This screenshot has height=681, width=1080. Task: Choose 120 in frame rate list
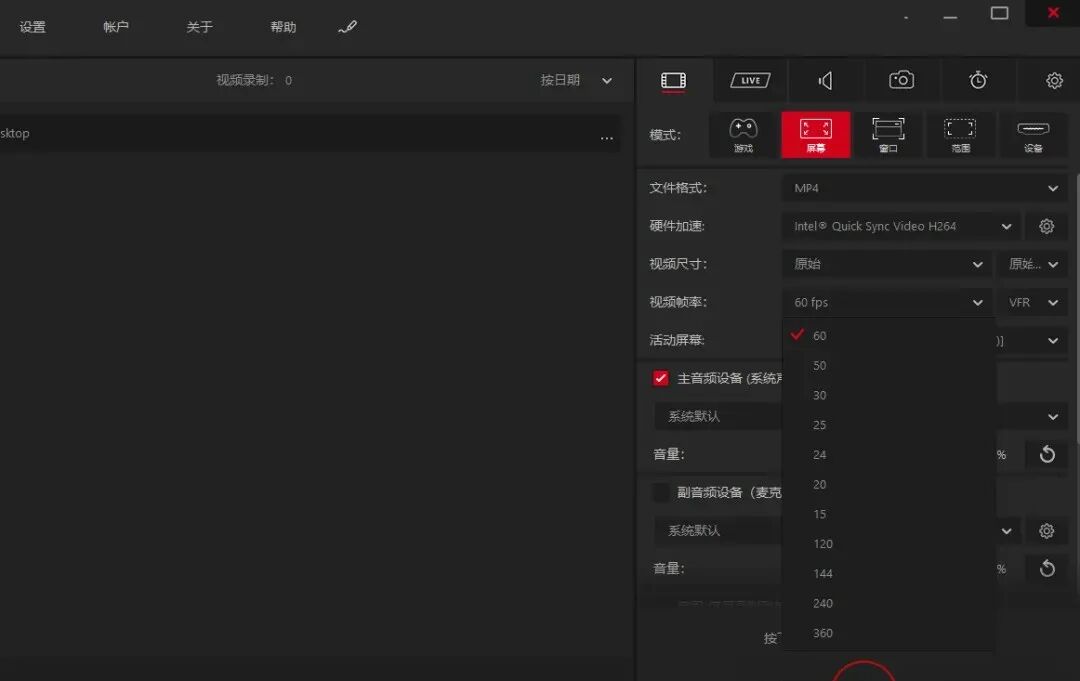click(x=889, y=543)
